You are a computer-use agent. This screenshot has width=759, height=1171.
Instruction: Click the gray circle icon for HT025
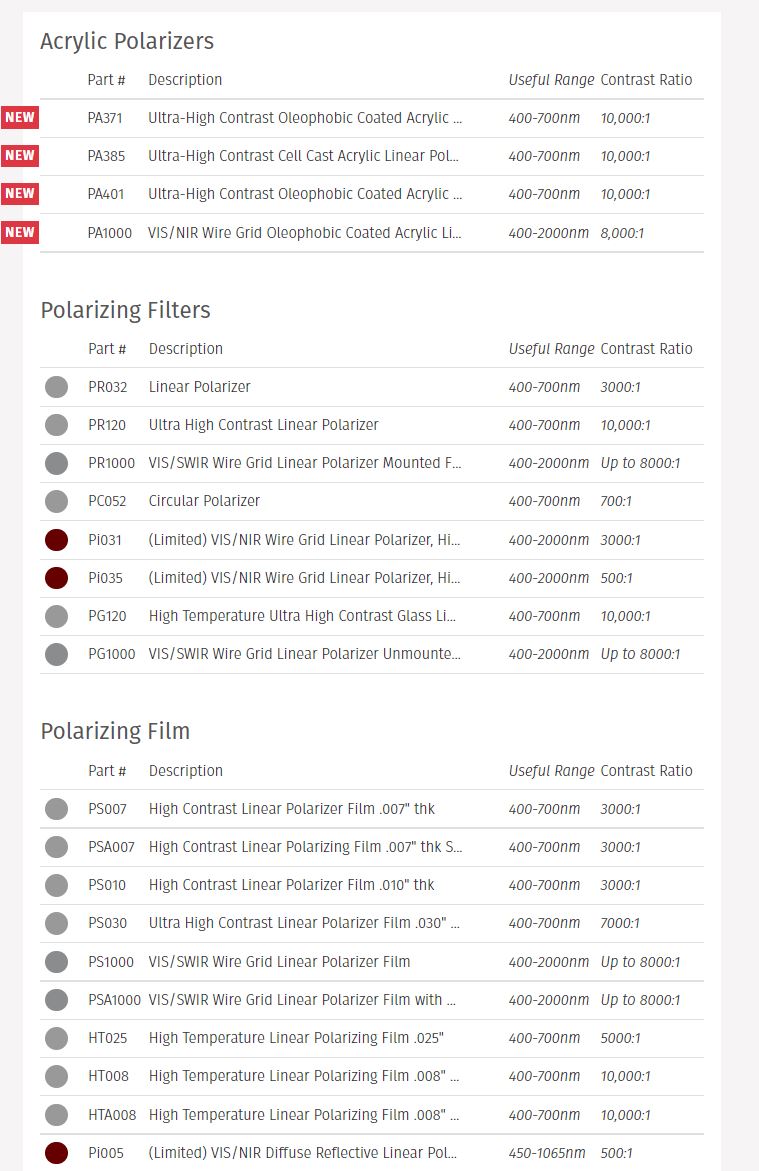point(57,1038)
